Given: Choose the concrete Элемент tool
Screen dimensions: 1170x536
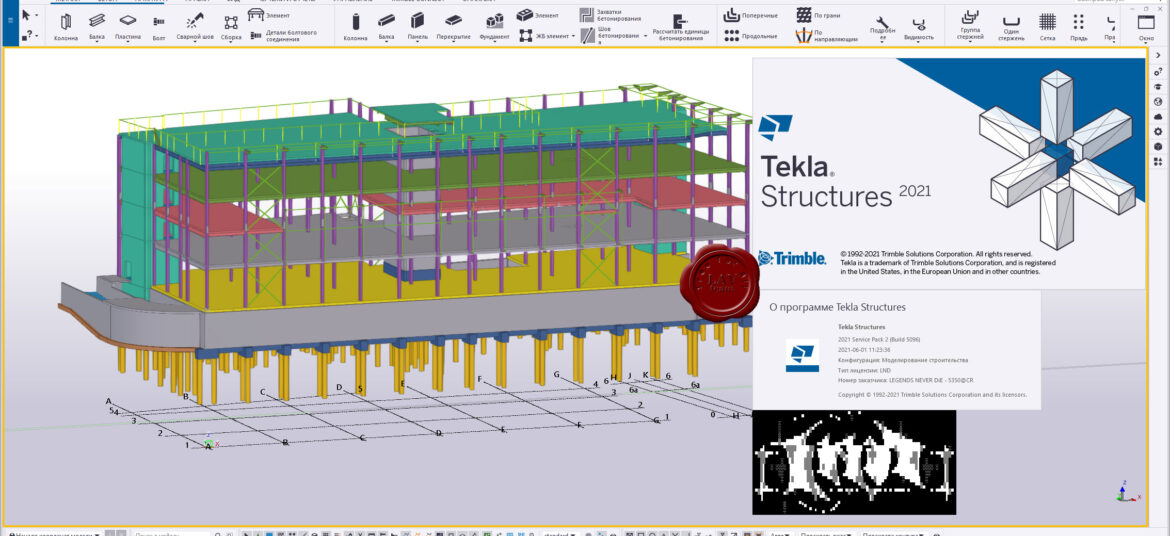Looking at the screenshot, I should [536, 15].
